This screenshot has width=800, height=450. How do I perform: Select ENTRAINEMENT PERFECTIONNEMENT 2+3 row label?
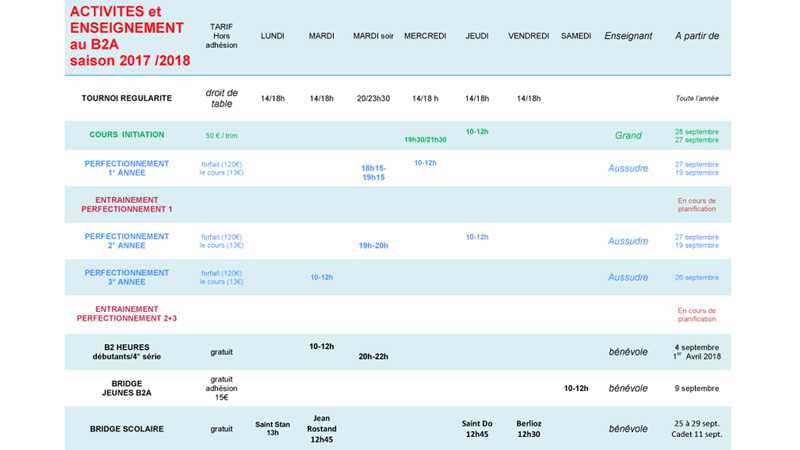point(127,313)
